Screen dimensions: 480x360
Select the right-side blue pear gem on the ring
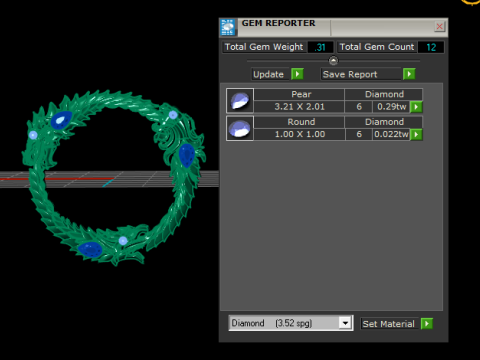(x=186, y=155)
